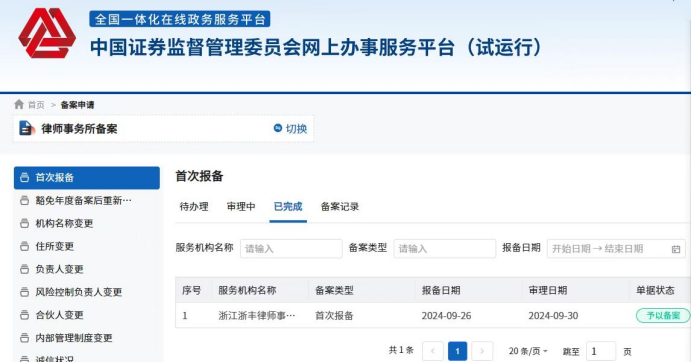The image size is (692, 362).
Task: Click the icon beside 机构名称变更
Action: click(x=25, y=223)
